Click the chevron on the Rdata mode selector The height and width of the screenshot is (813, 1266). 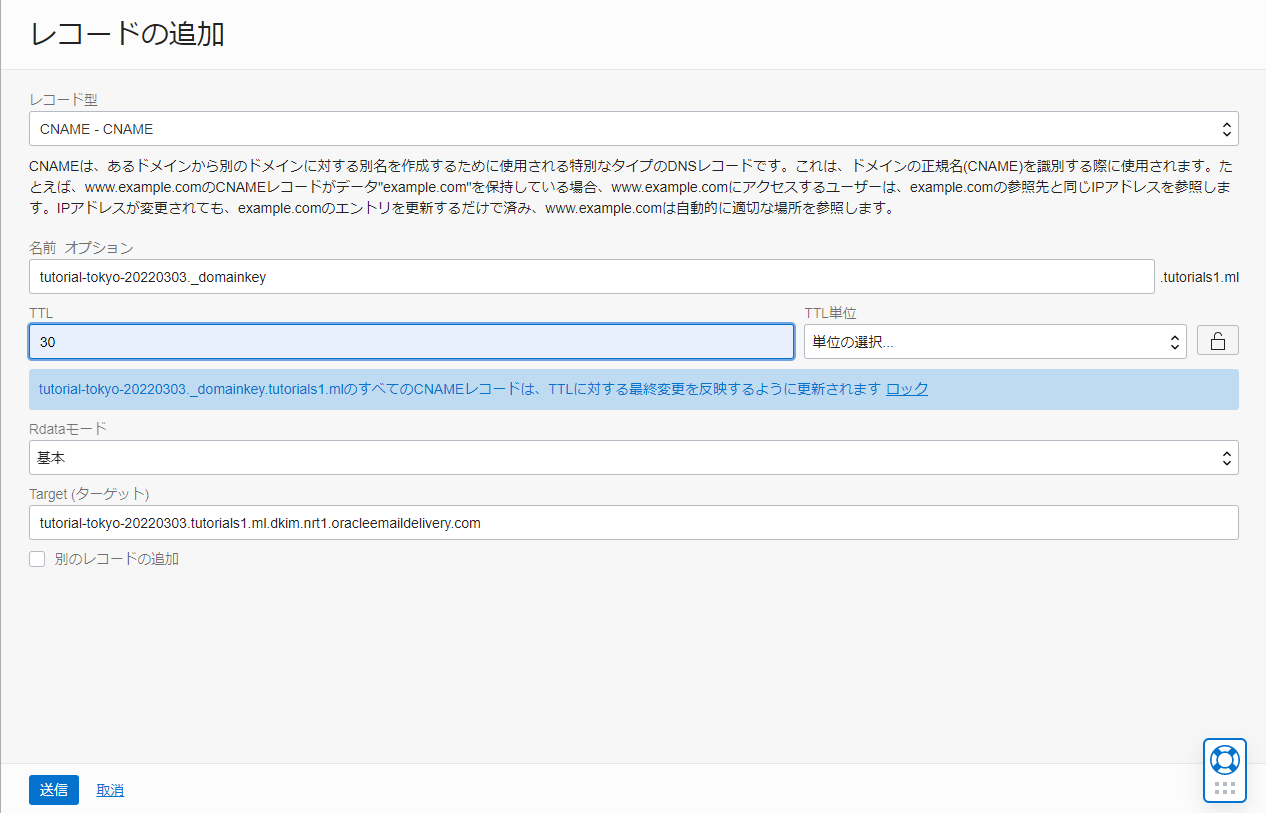[1226, 457]
